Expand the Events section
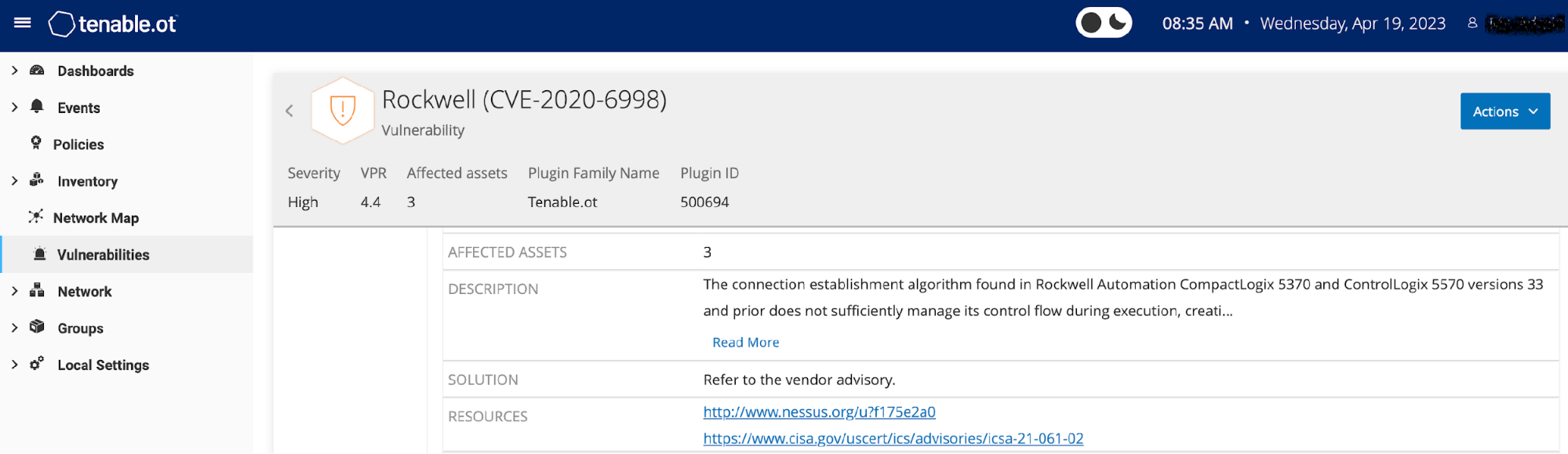This screenshot has height=454, width=1568. pos(14,107)
